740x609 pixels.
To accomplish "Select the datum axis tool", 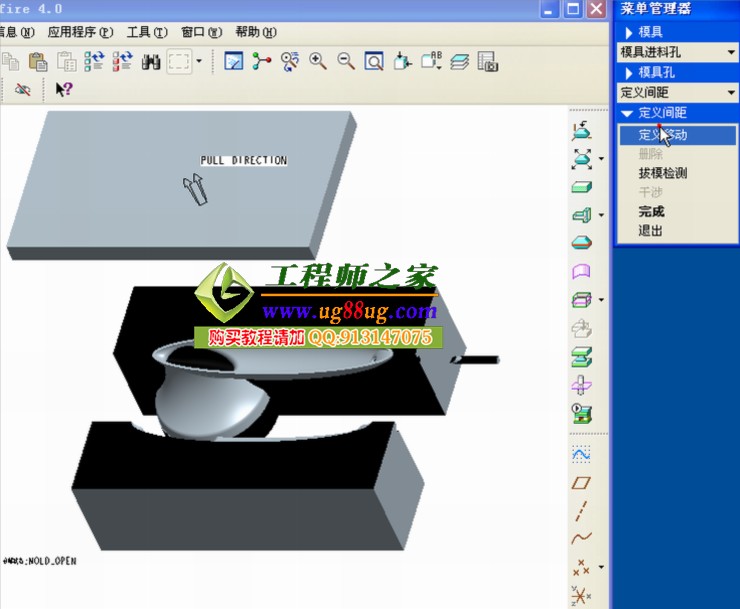I will pos(581,511).
